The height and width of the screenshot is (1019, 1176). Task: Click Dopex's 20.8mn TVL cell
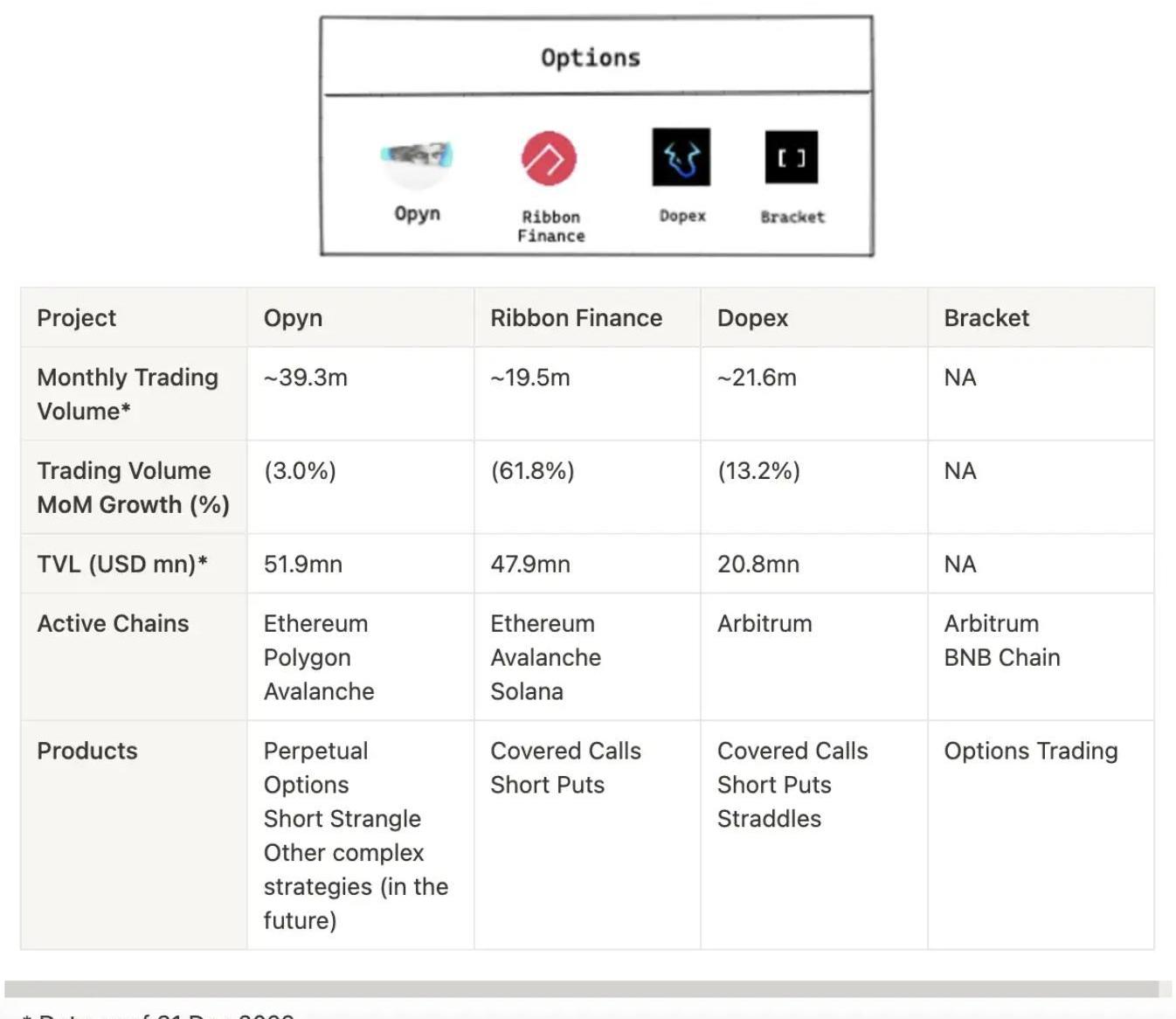coord(758,565)
